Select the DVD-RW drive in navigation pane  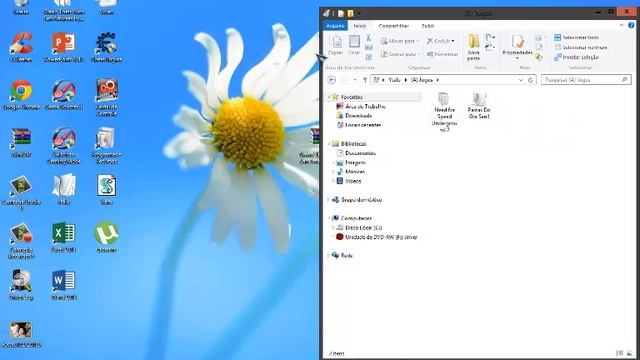point(380,237)
